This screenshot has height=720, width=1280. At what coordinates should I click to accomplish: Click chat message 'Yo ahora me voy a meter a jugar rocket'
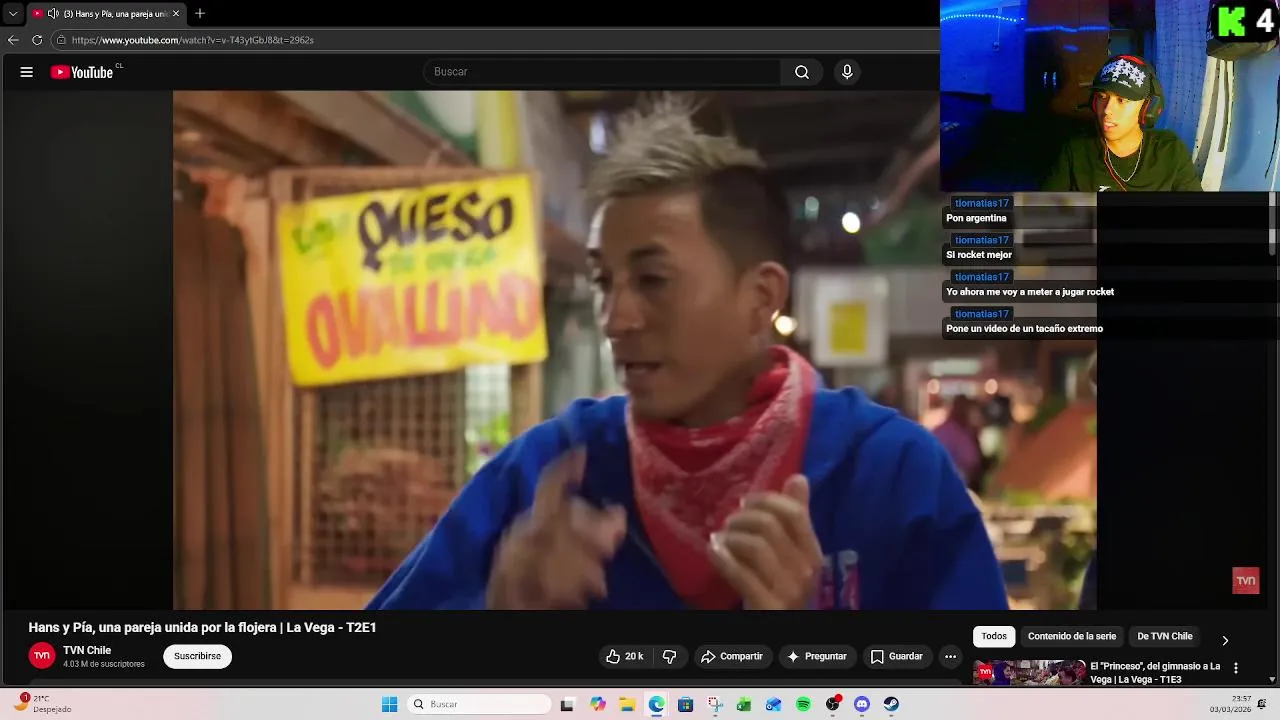1030,292
